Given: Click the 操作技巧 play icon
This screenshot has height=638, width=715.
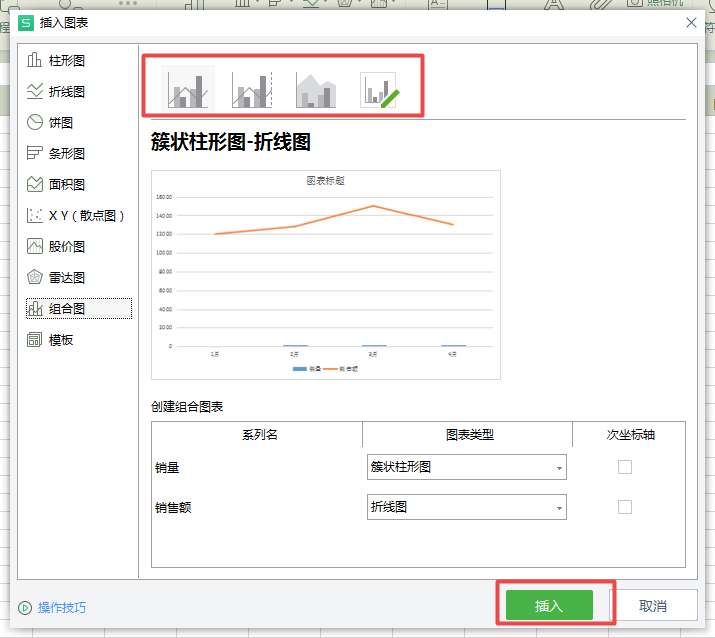Looking at the screenshot, I should pyautogui.click(x=25, y=607).
